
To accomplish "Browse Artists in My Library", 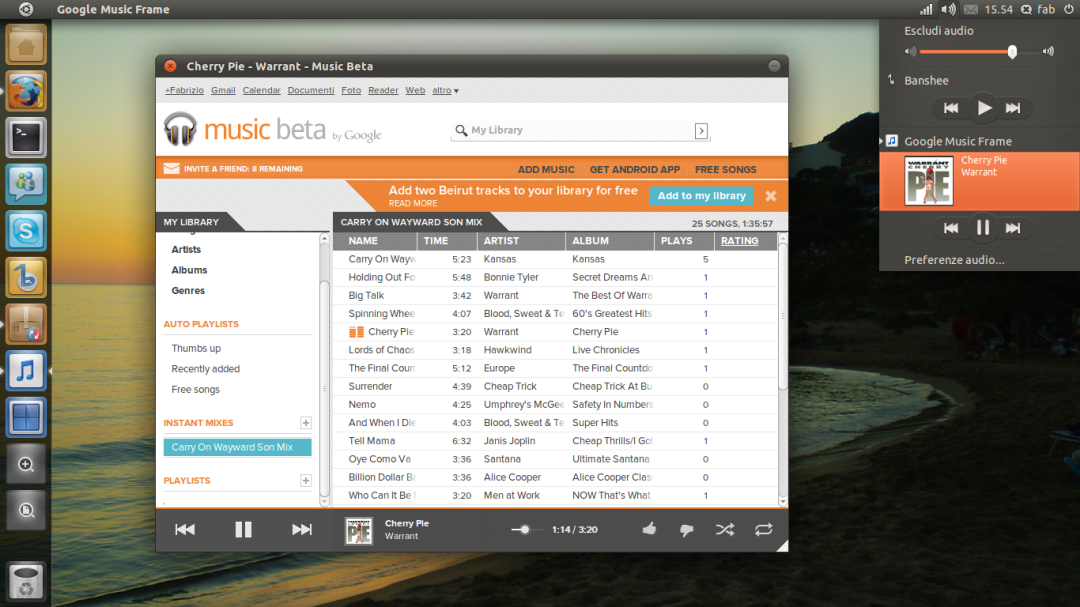I will point(186,249).
